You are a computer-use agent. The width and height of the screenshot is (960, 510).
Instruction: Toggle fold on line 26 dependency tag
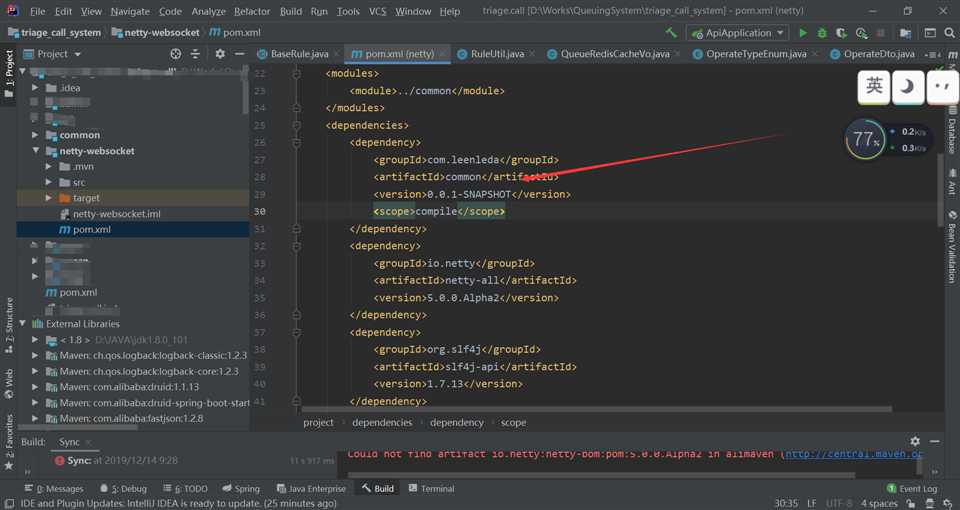(x=296, y=142)
